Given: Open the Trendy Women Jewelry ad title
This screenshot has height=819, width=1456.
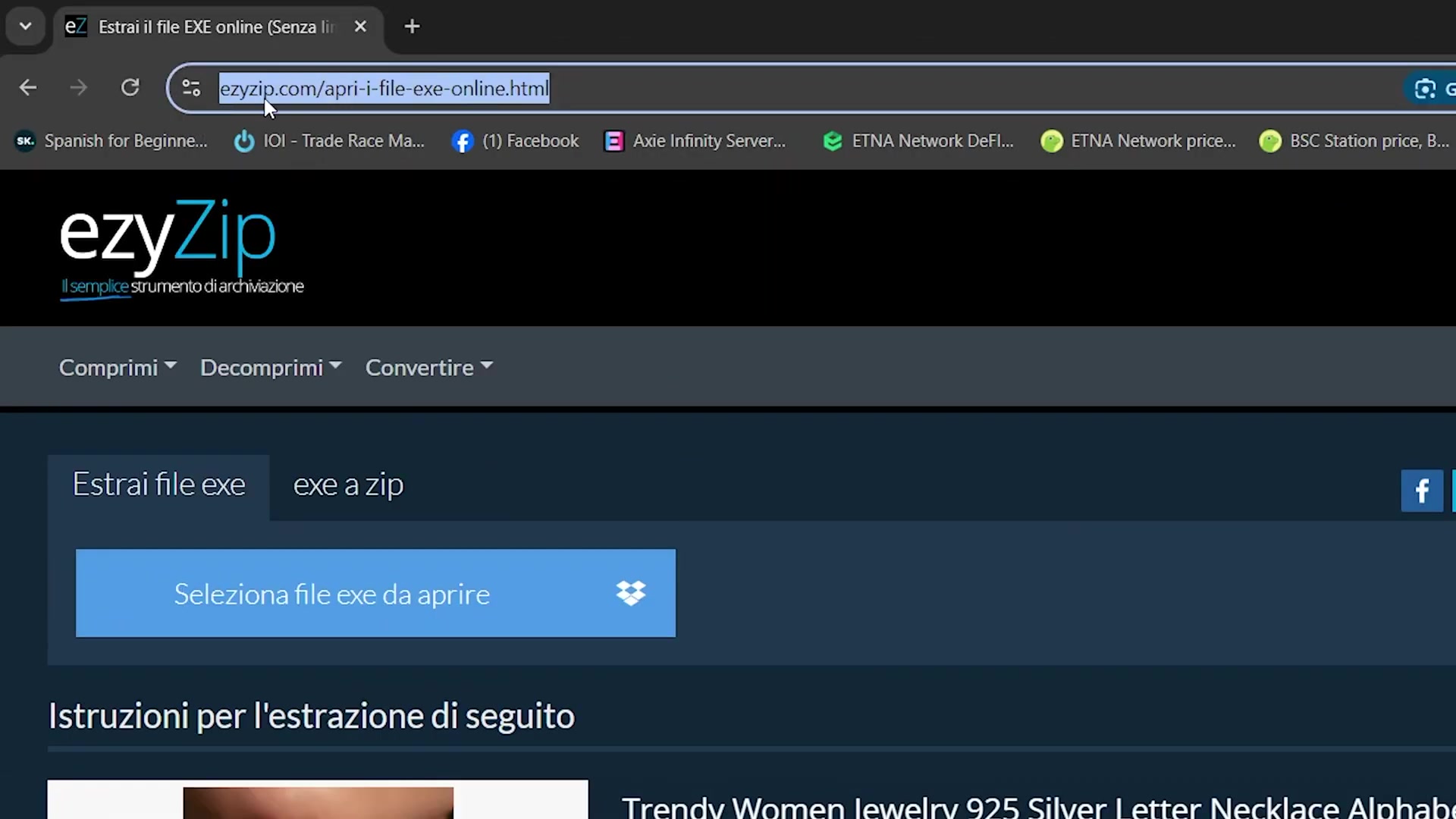Looking at the screenshot, I should click(x=1038, y=807).
